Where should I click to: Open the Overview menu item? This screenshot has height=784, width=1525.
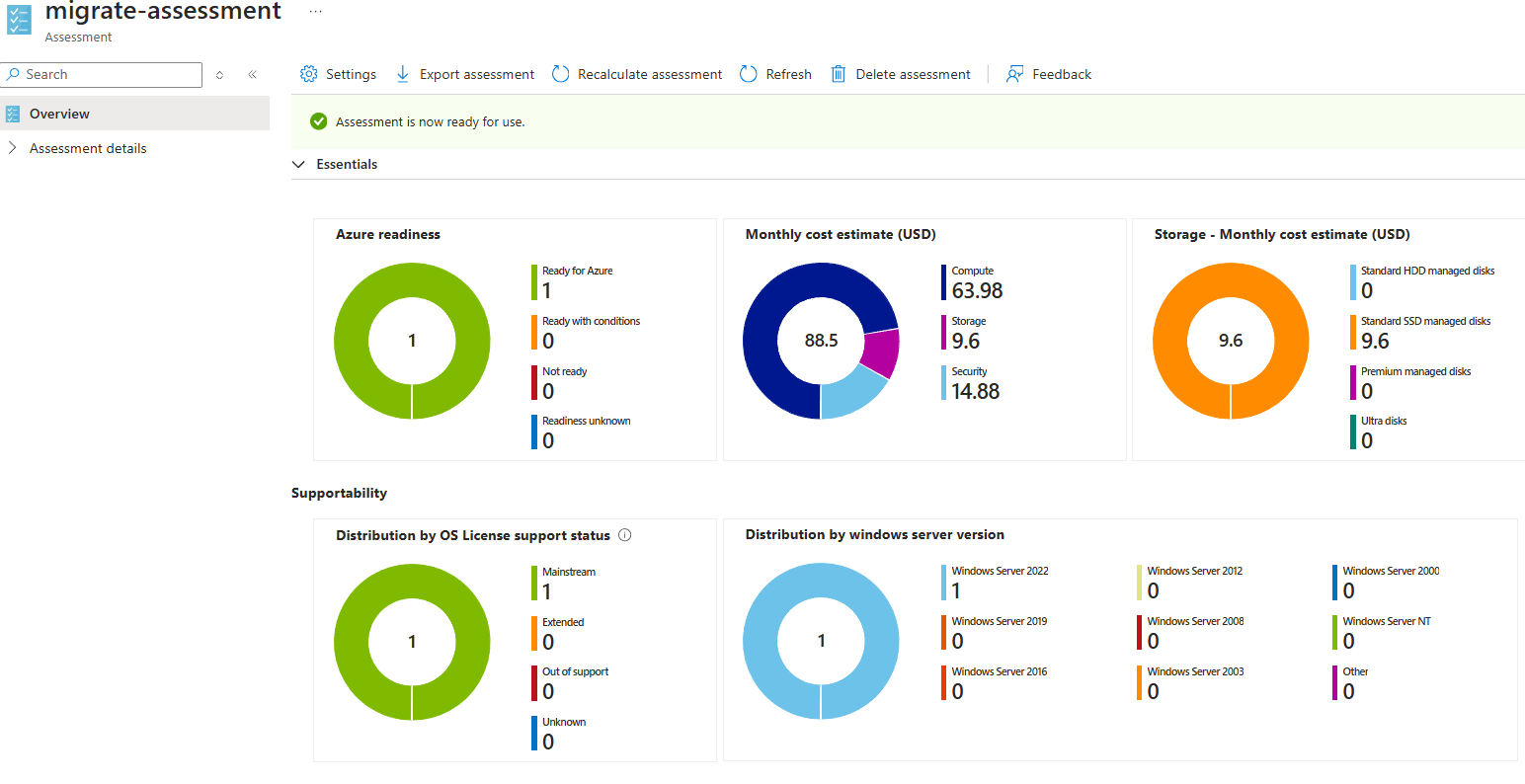[134, 114]
